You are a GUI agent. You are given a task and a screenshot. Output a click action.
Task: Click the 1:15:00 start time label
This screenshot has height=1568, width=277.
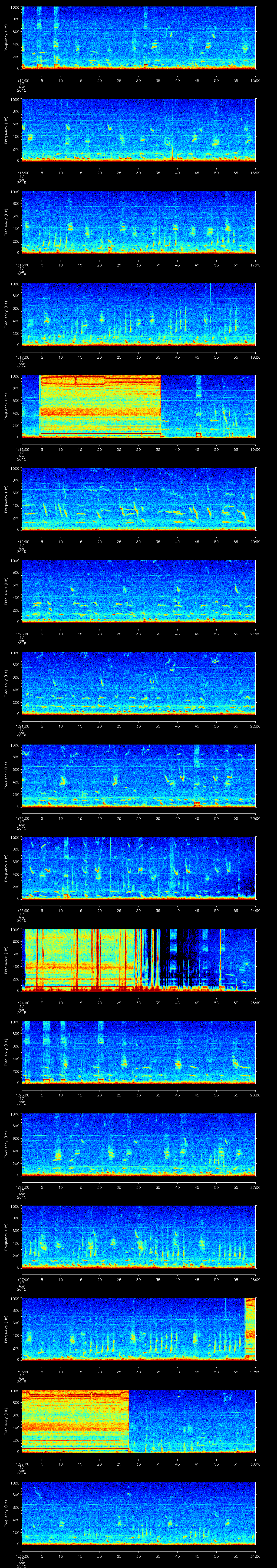22,173
